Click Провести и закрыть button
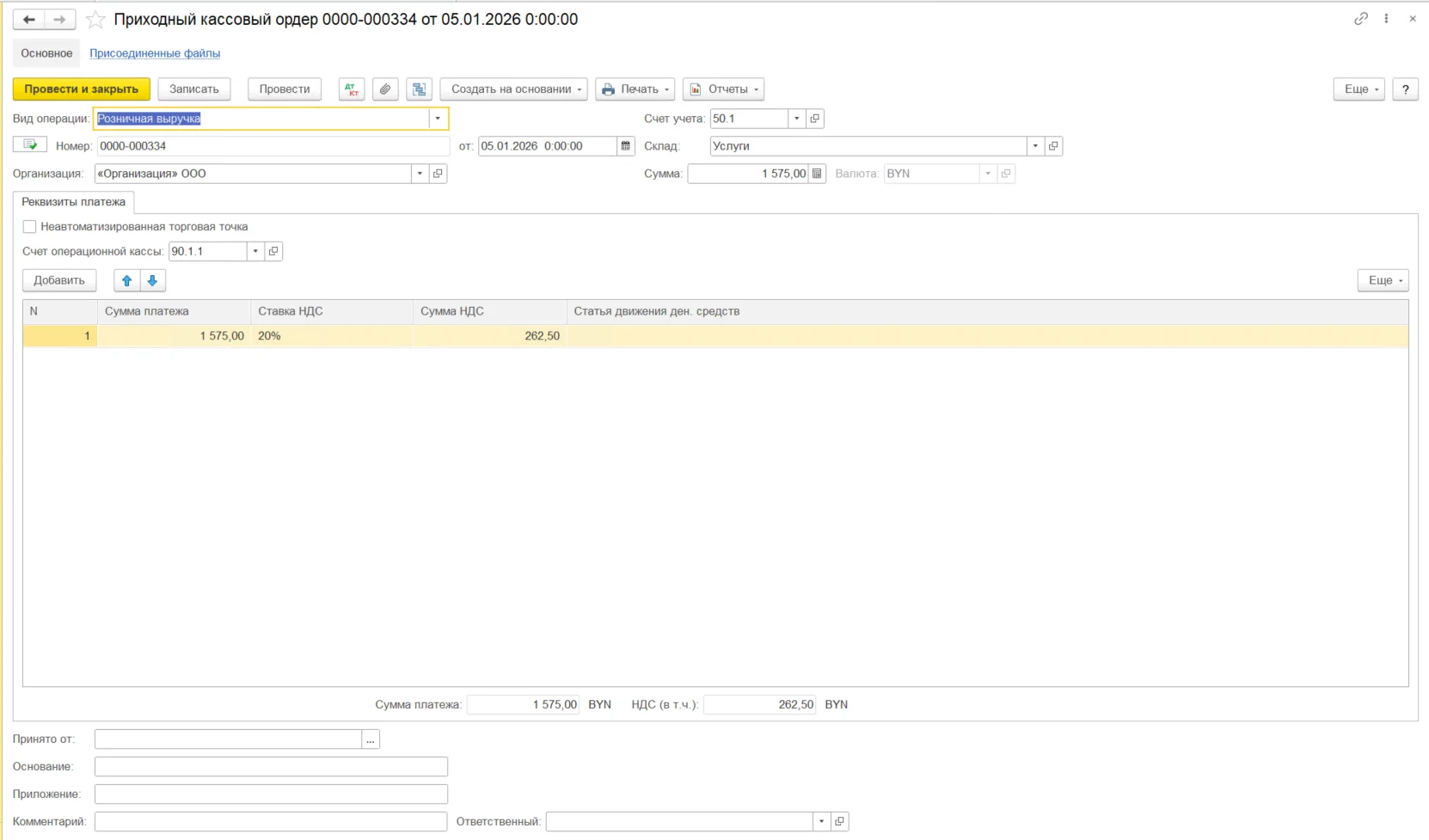 pos(82,89)
